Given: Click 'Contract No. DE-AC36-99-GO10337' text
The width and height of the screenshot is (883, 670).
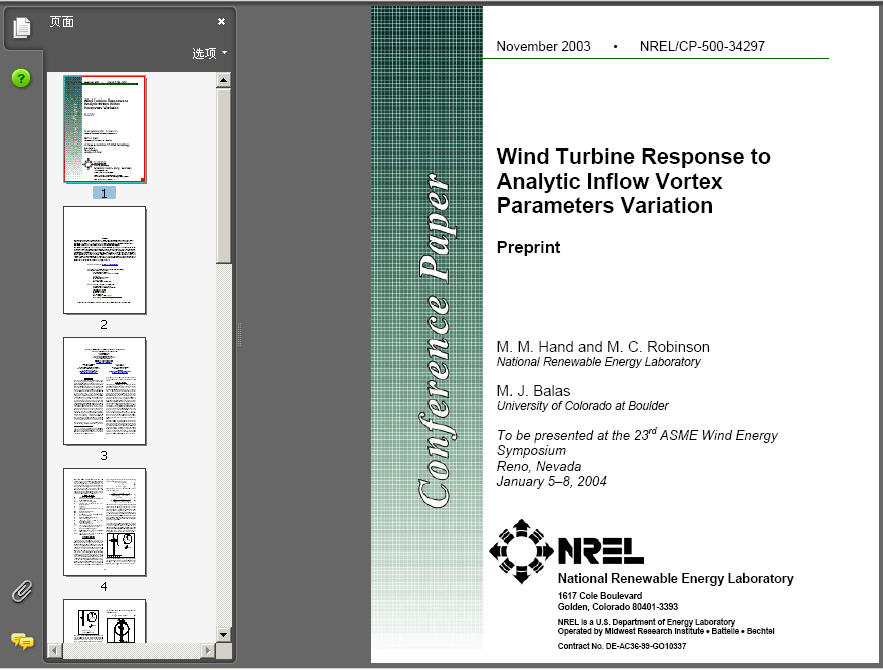Looking at the screenshot, I should [x=622, y=646].
